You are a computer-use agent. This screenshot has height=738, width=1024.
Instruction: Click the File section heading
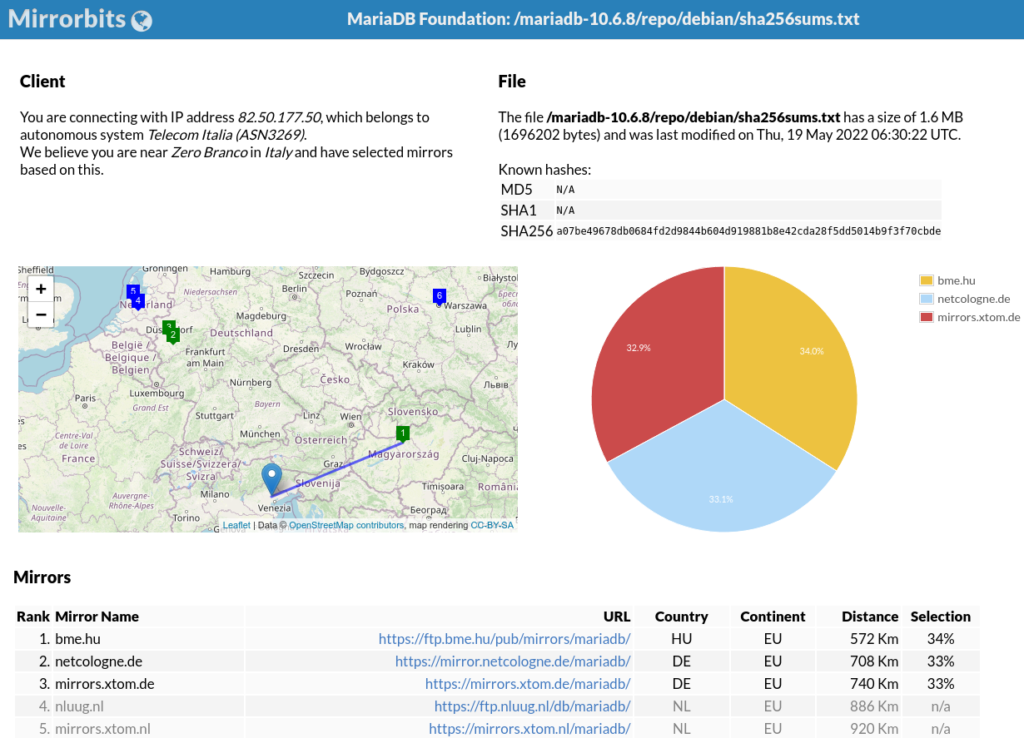(512, 81)
